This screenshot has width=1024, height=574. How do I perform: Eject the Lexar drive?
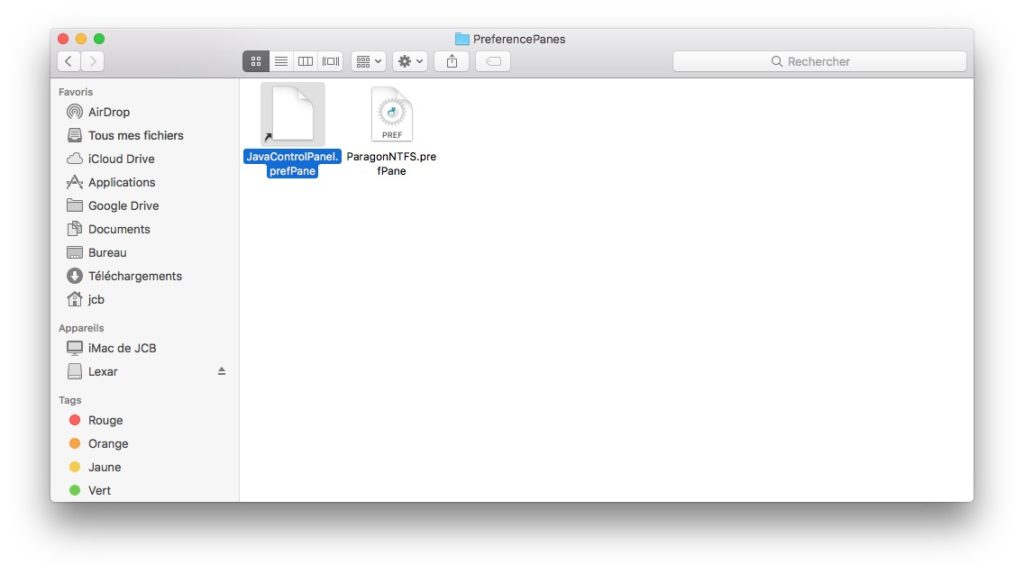[221, 371]
